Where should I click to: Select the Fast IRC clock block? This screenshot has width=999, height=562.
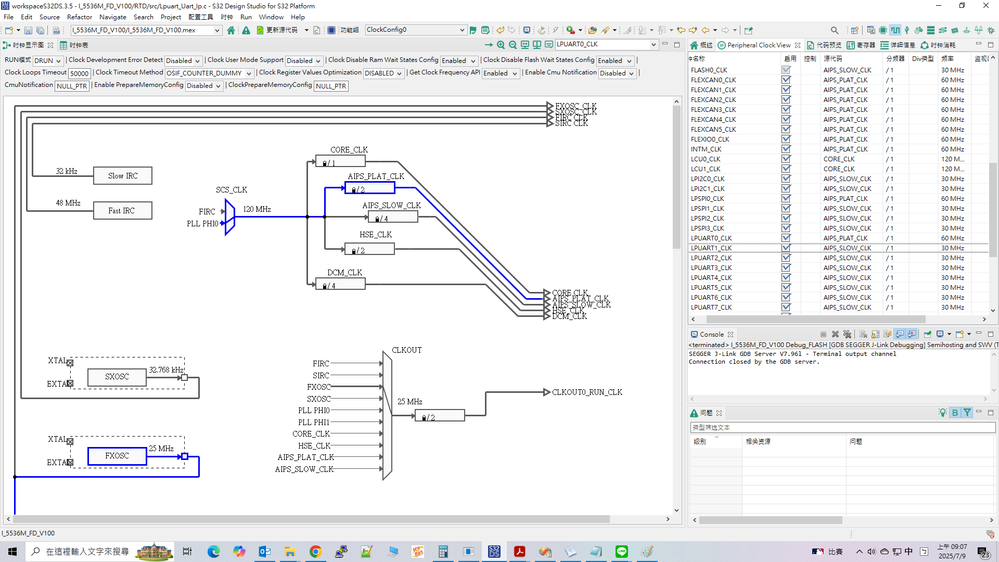tap(122, 211)
